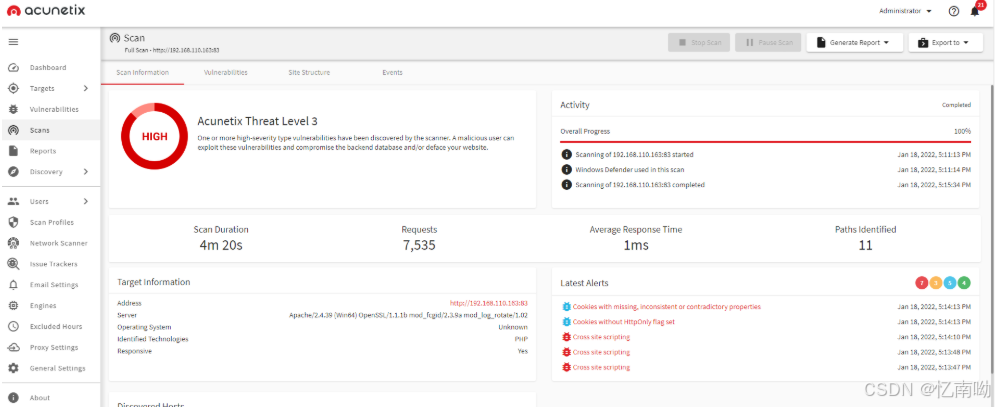Viewport: 995px width, 407px height.
Task: Open the Cross site scripting alert at 5:13:47 PM
Action: (602, 368)
